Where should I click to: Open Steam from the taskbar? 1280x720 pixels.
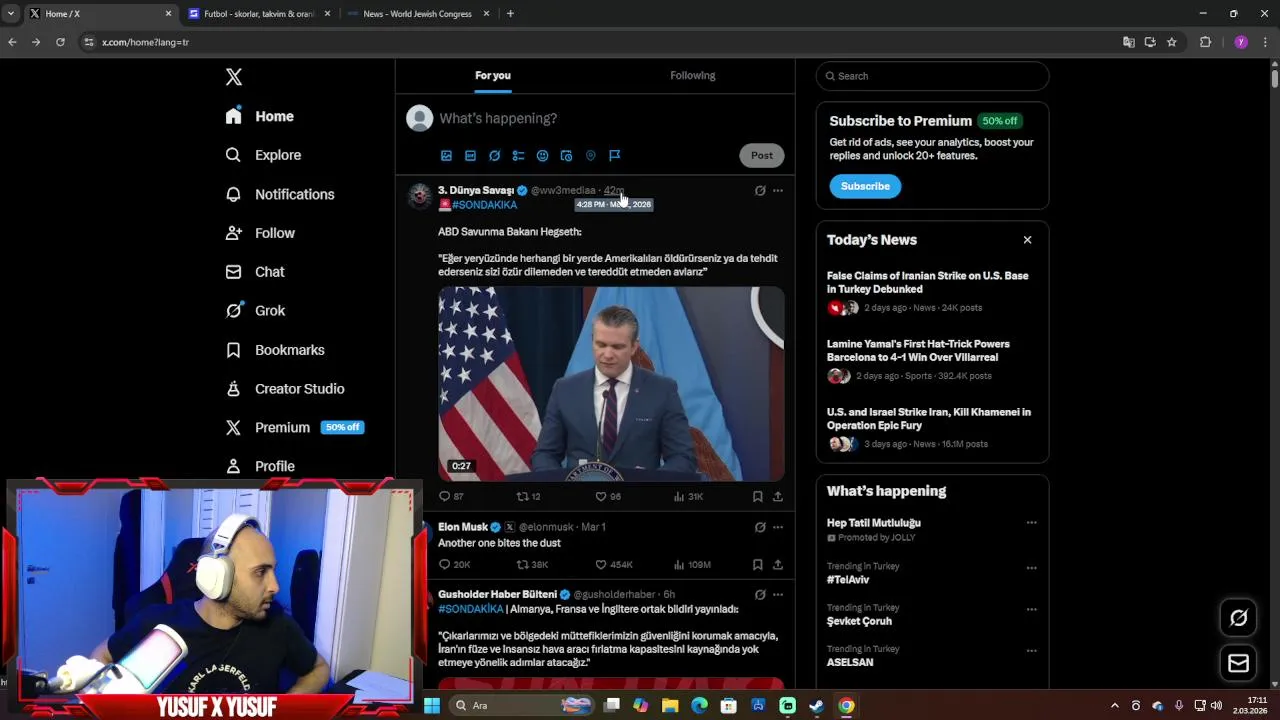tap(816, 705)
